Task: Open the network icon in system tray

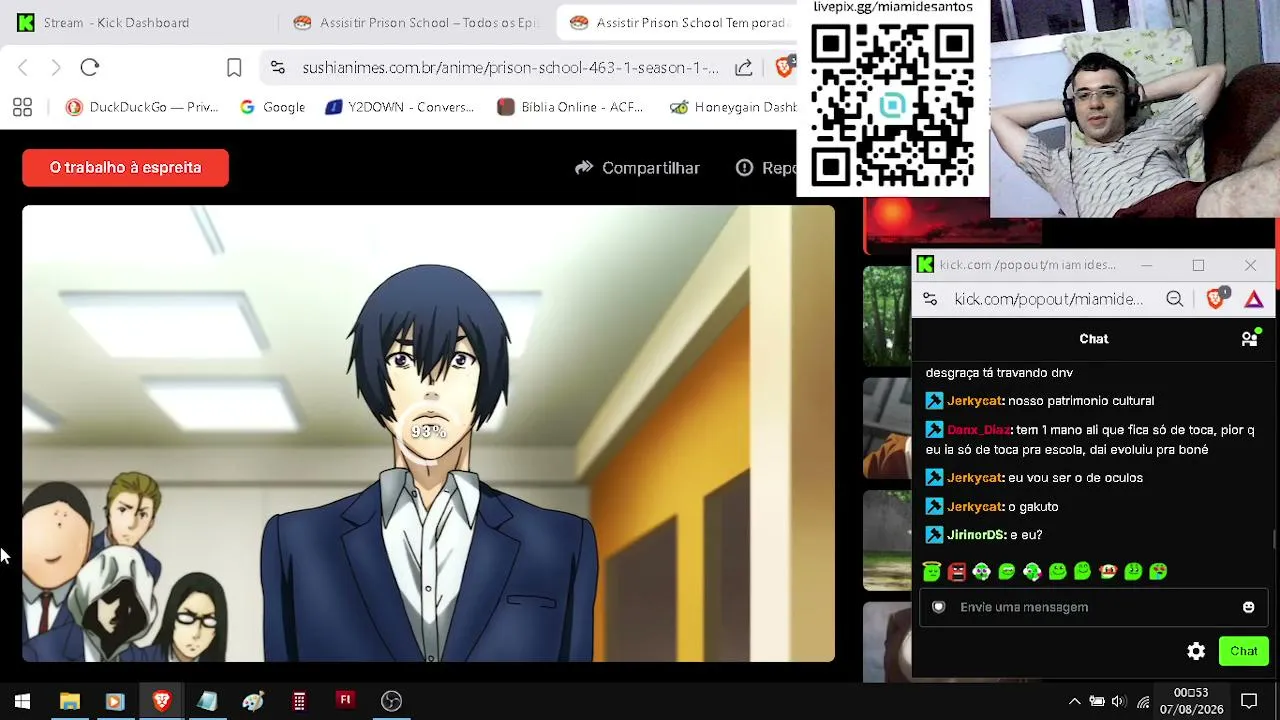Action: (1143, 702)
